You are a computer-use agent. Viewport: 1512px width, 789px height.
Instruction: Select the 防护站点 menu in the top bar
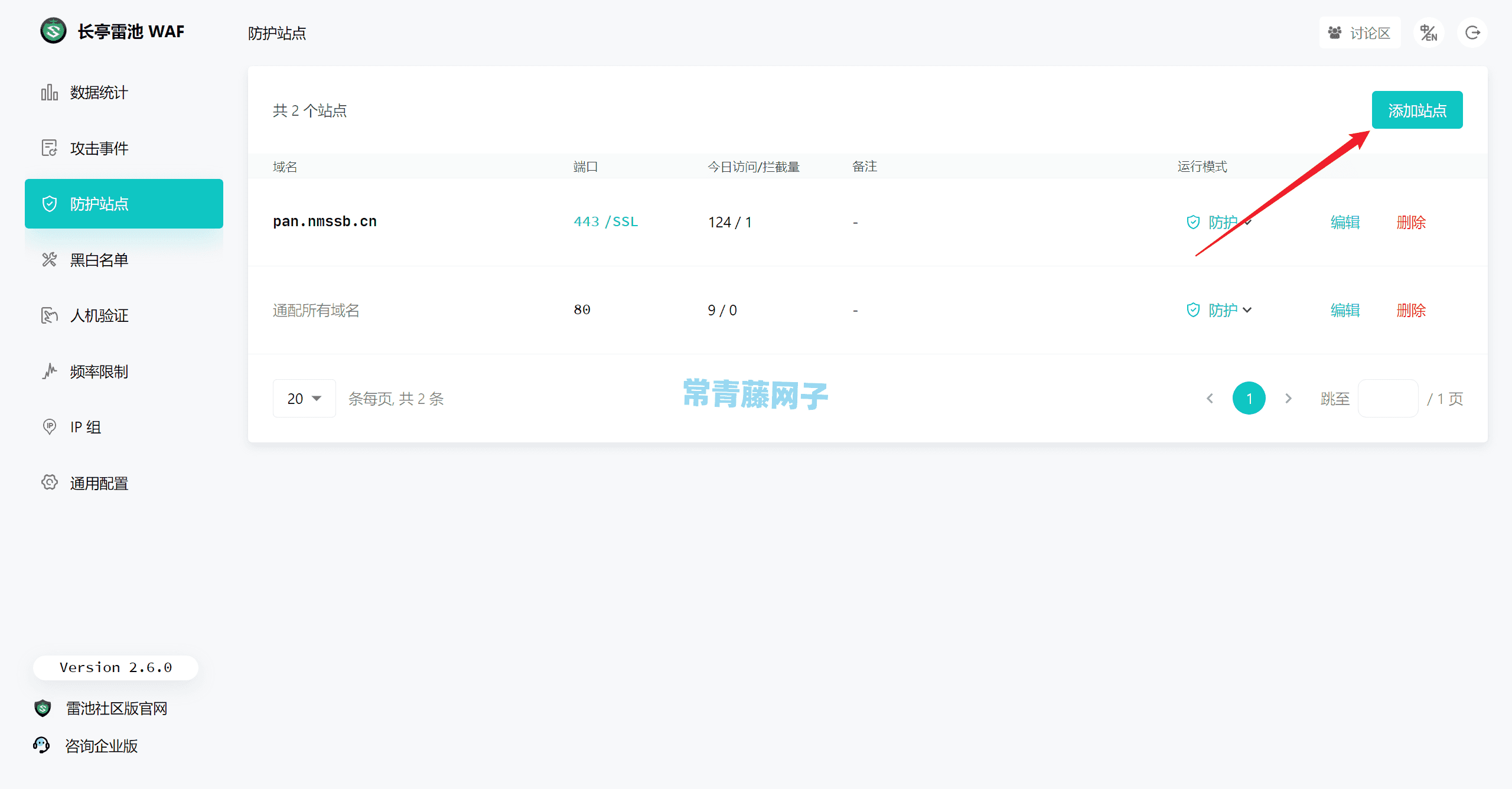coord(276,32)
